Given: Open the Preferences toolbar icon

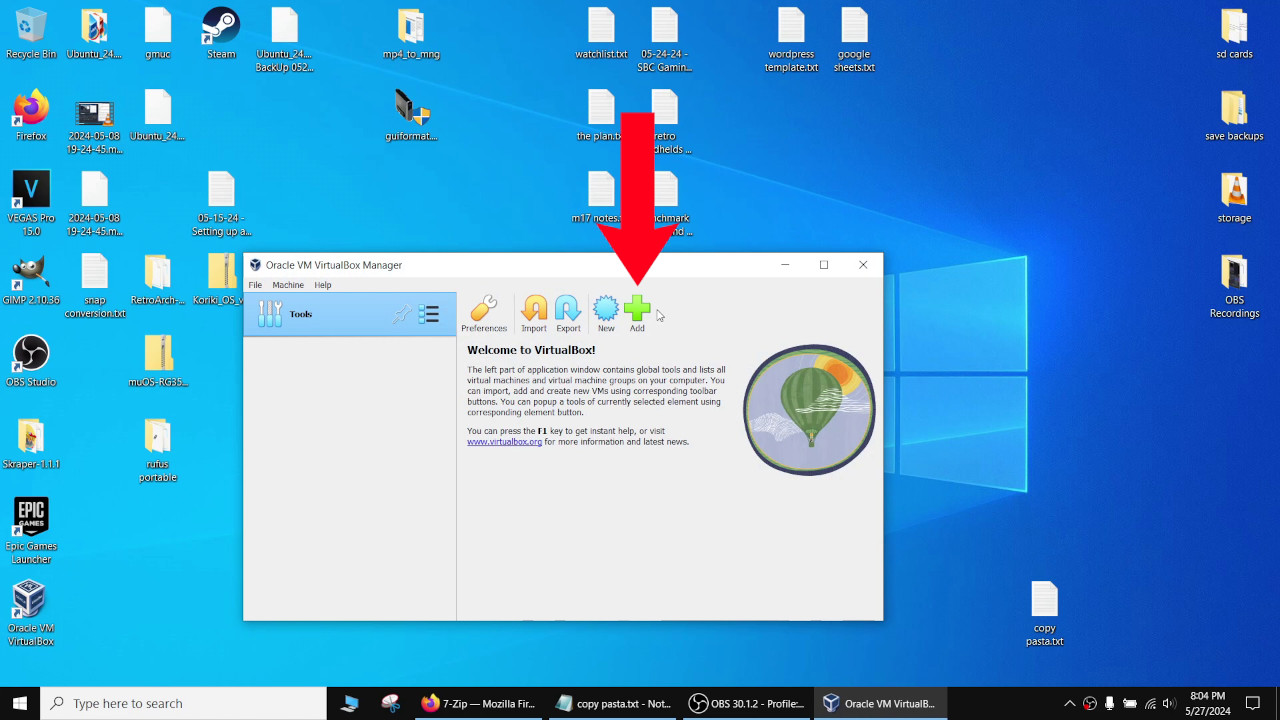Looking at the screenshot, I should tap(484, 314).
